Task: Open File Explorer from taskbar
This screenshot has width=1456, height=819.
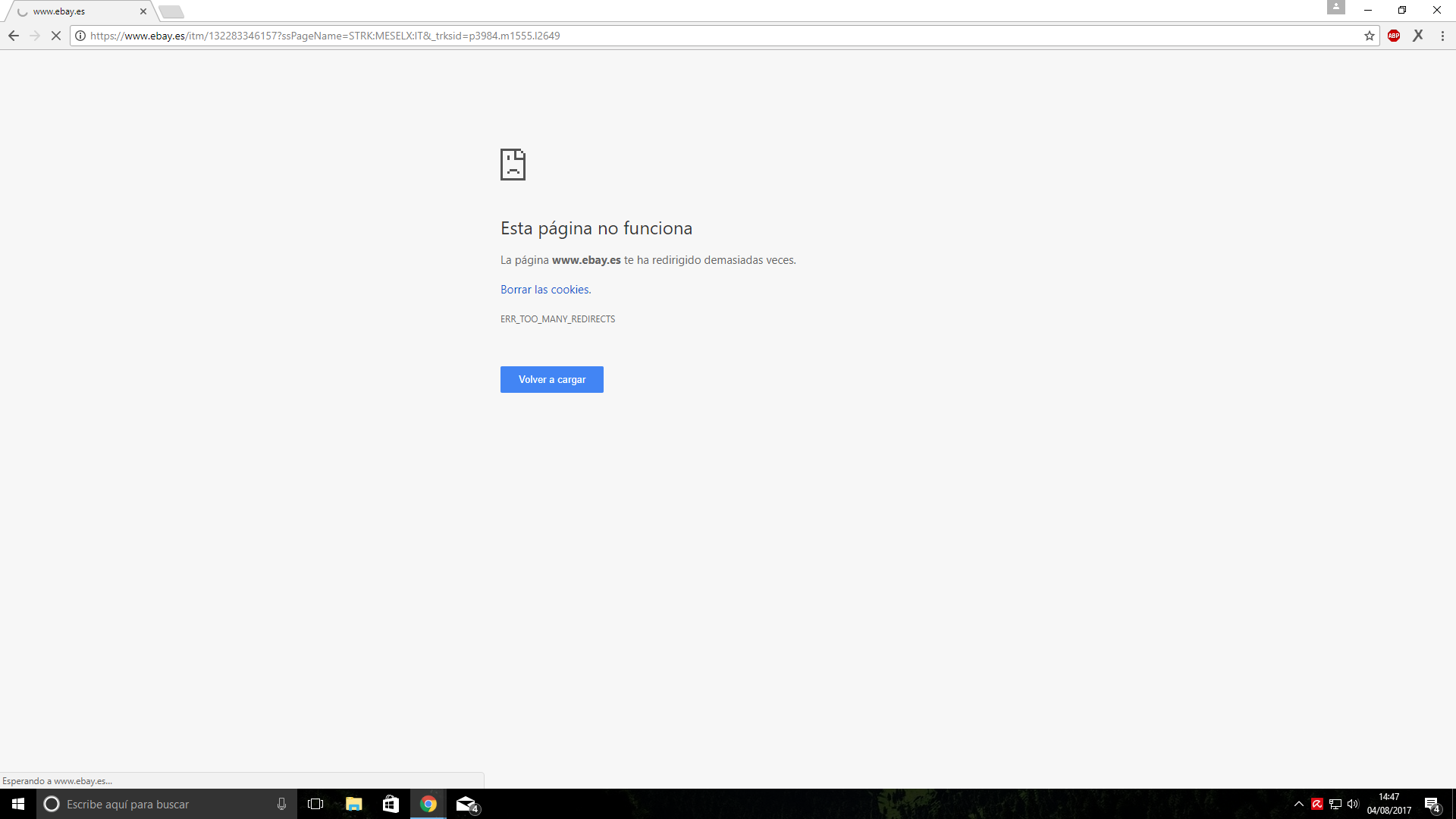Action: click(353, 804)
